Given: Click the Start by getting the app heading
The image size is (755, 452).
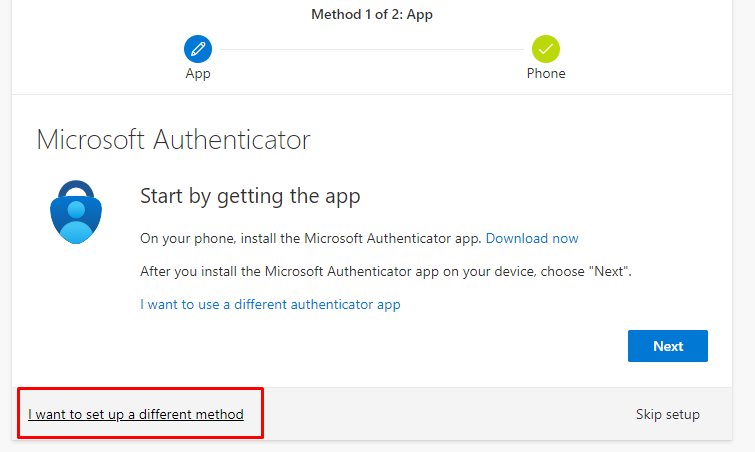Looking at the screenshot, I should click(250, 196).
